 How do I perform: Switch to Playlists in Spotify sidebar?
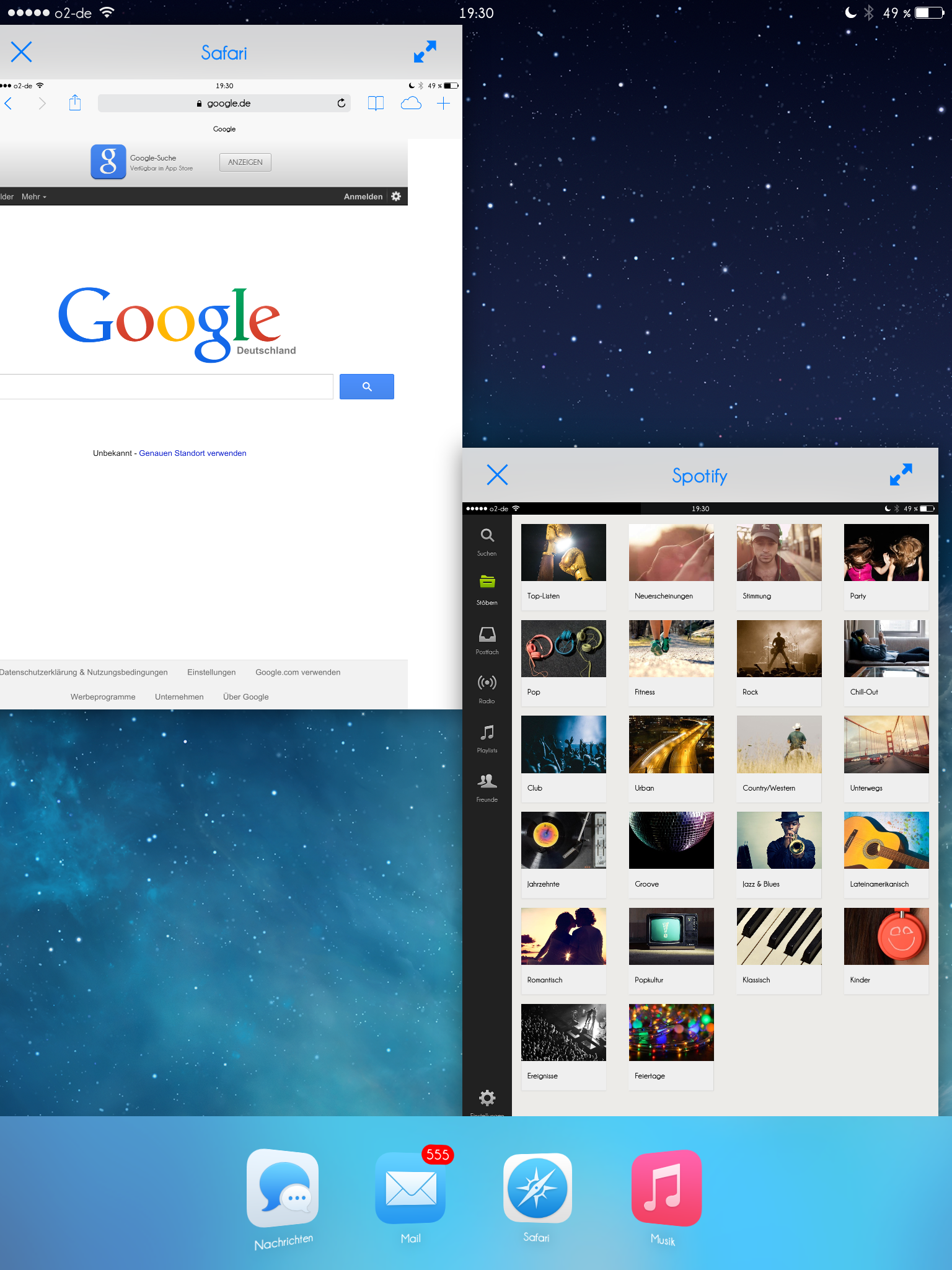(487, 738)
